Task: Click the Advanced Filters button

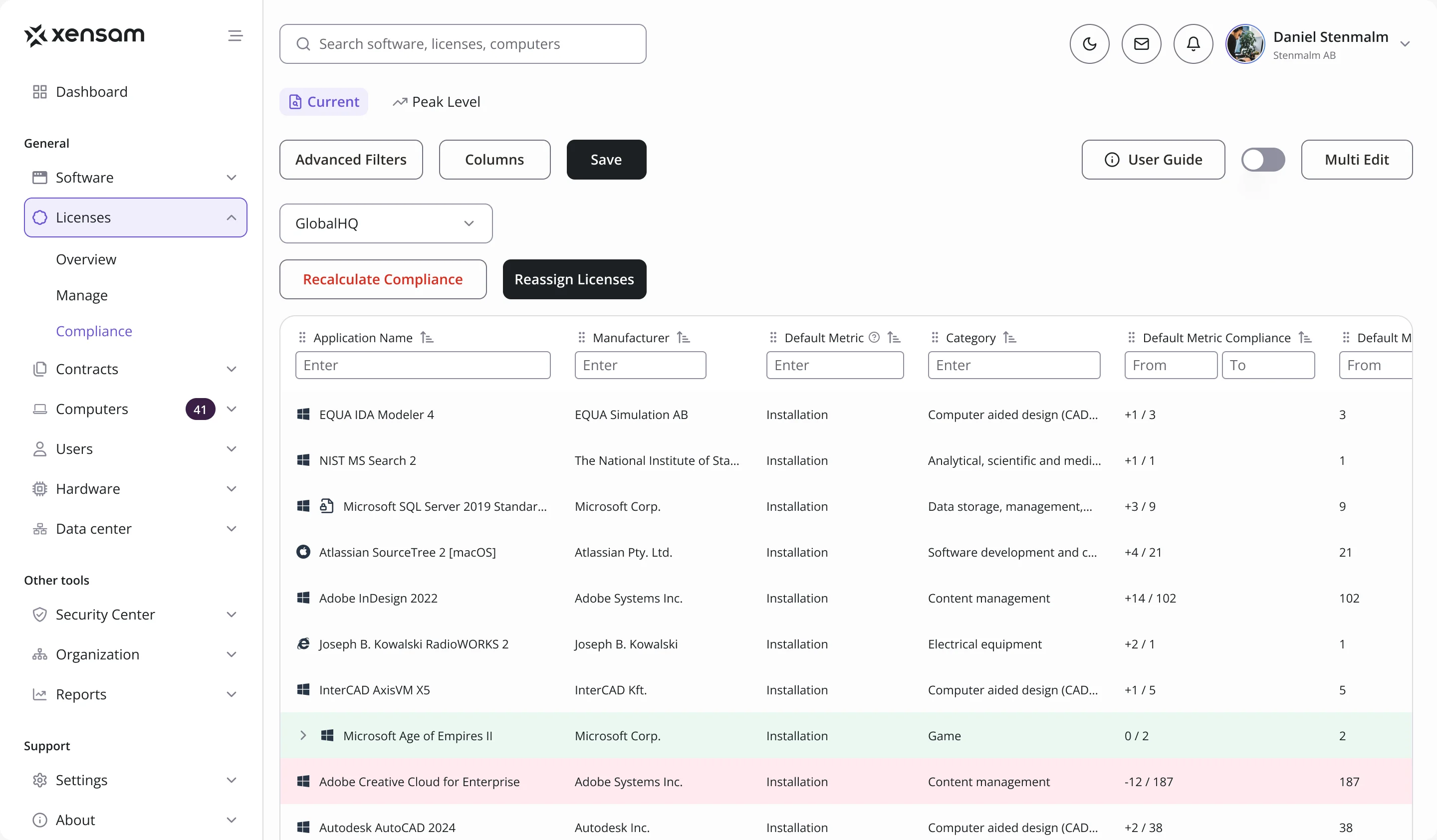Action: coord(351,160)
